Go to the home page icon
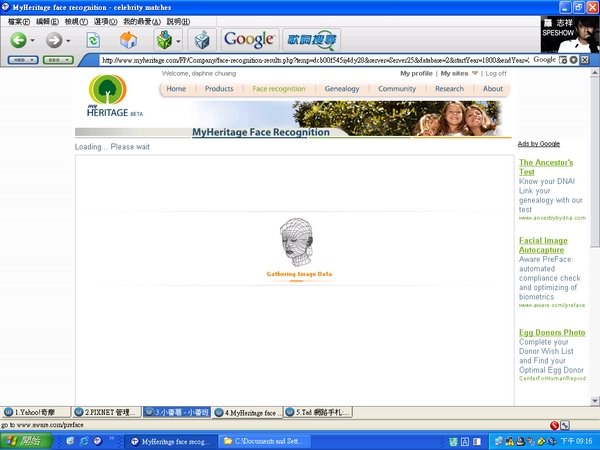 coord(128,40)
